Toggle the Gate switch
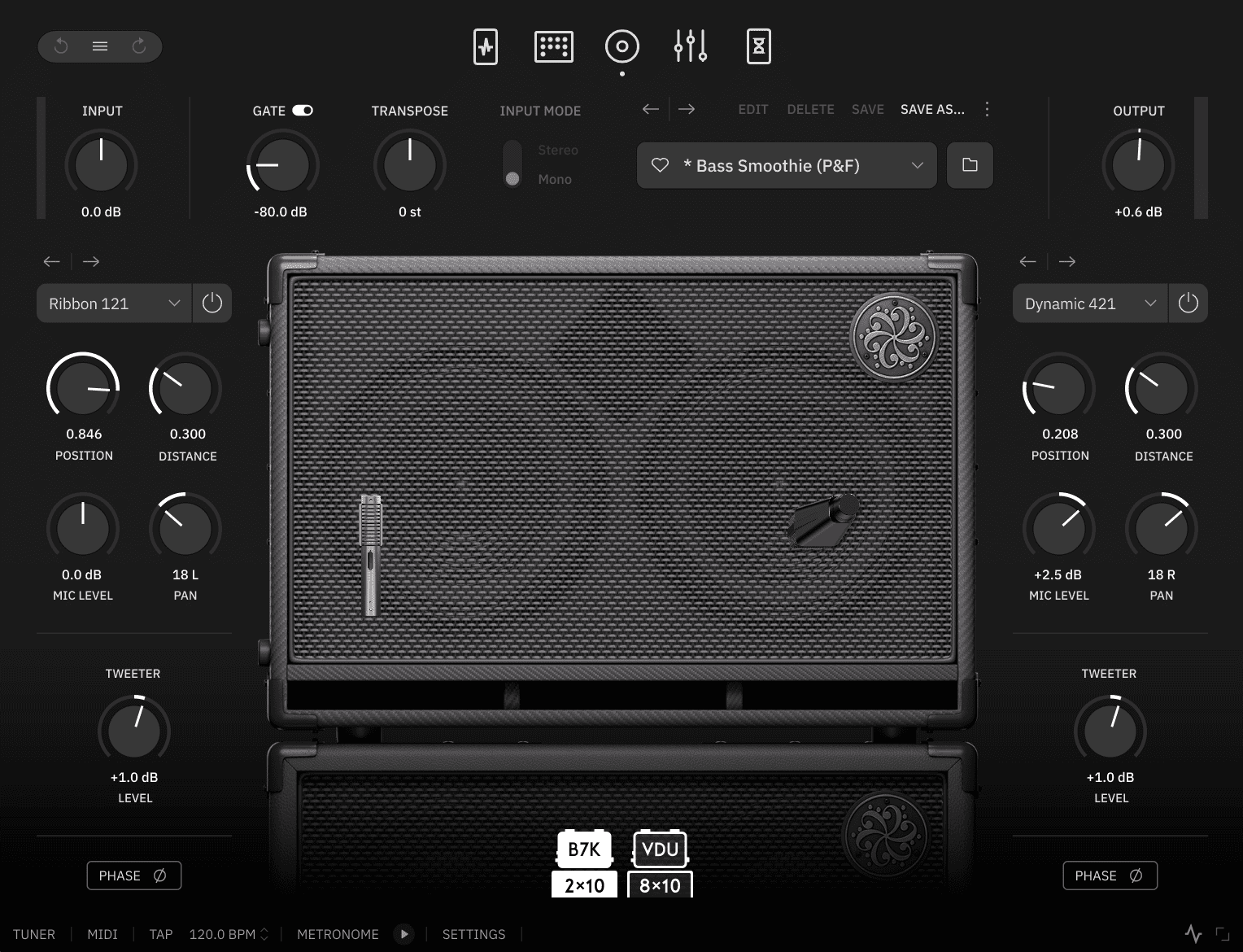The image size is (1243, 952). pyautogui.click(x=303, y=111)
